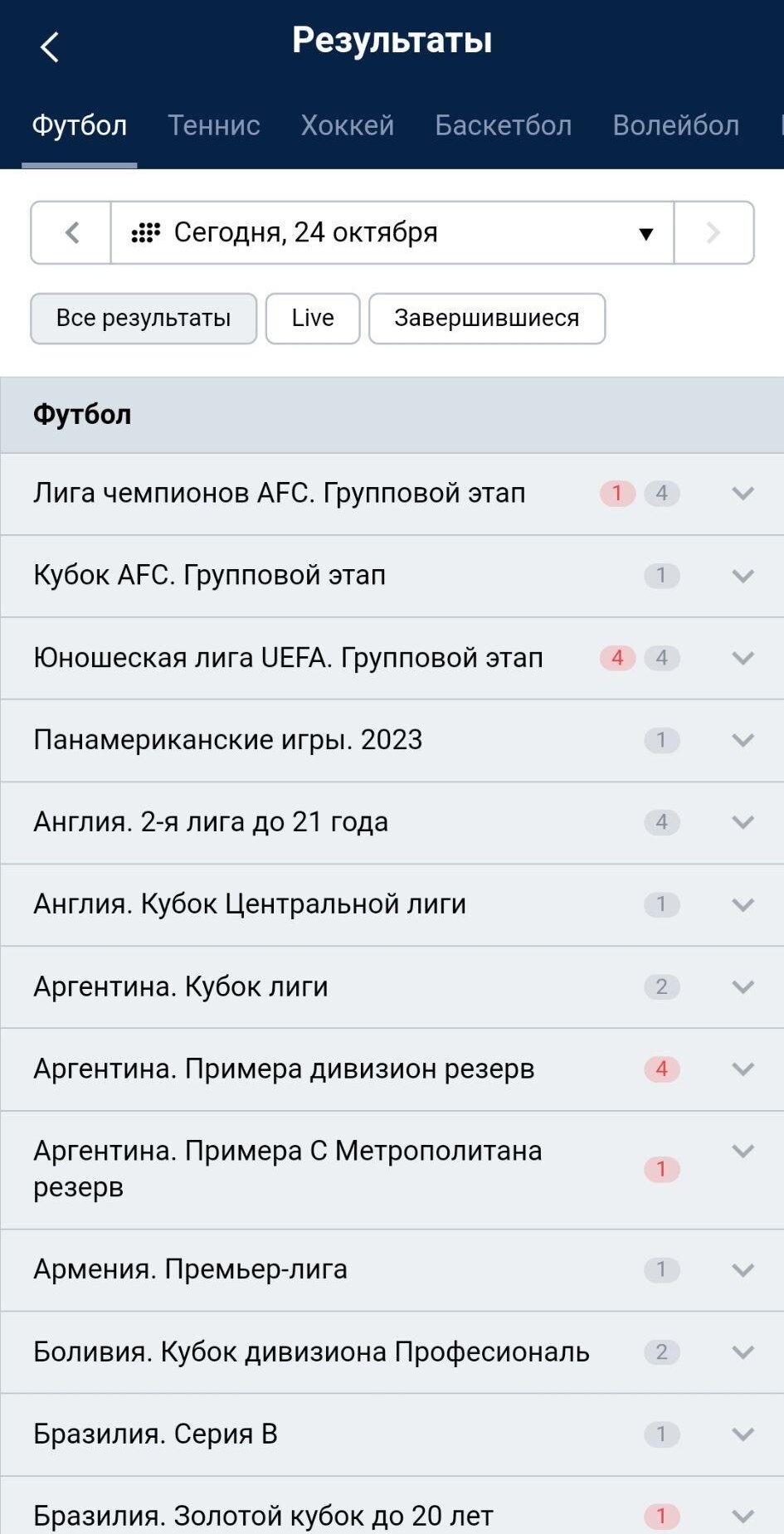Expand Аргентина. Кубок лиги chevron
The width and height of the screenshot is (784, 1534).
743,987
